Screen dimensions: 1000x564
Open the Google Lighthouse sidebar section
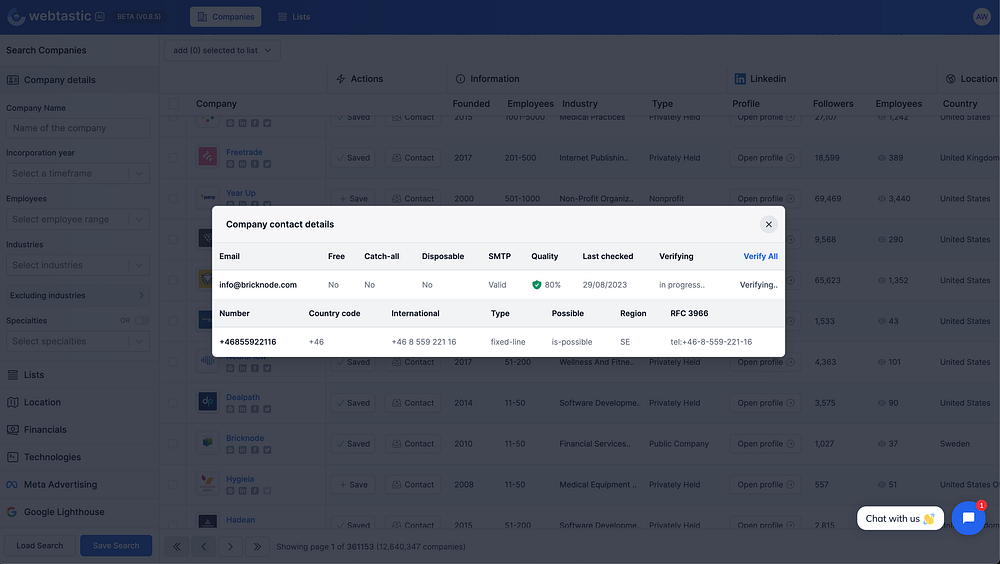pyautogui.click(x=63, y=512)
